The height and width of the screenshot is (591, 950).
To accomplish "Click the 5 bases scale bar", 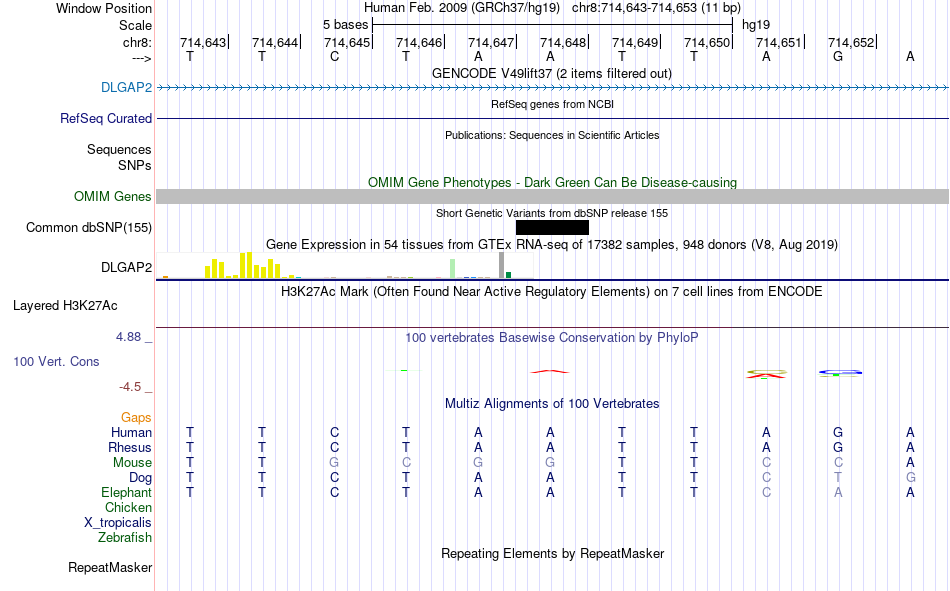I will (553, 25).
